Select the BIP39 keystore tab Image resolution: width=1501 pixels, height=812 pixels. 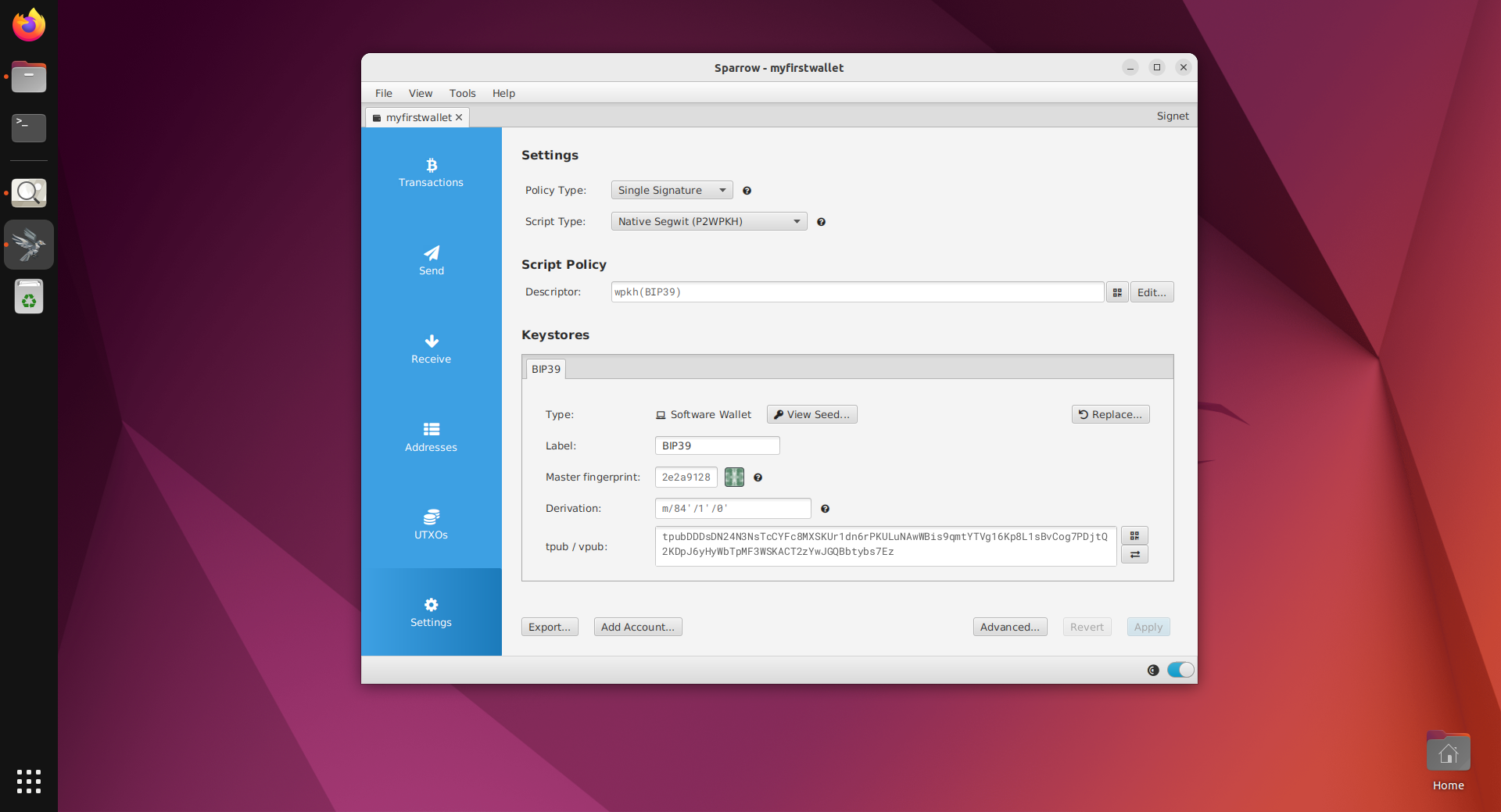point(546,369)
